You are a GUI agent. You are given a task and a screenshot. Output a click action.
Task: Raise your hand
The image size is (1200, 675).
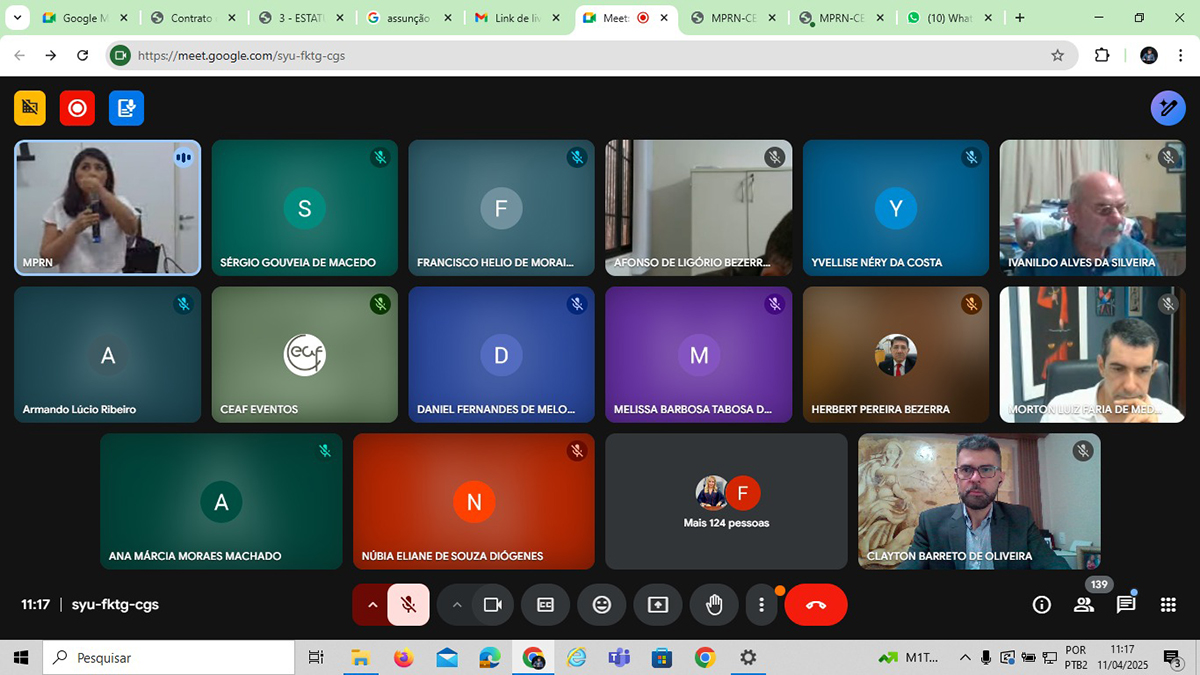(714, 605)
